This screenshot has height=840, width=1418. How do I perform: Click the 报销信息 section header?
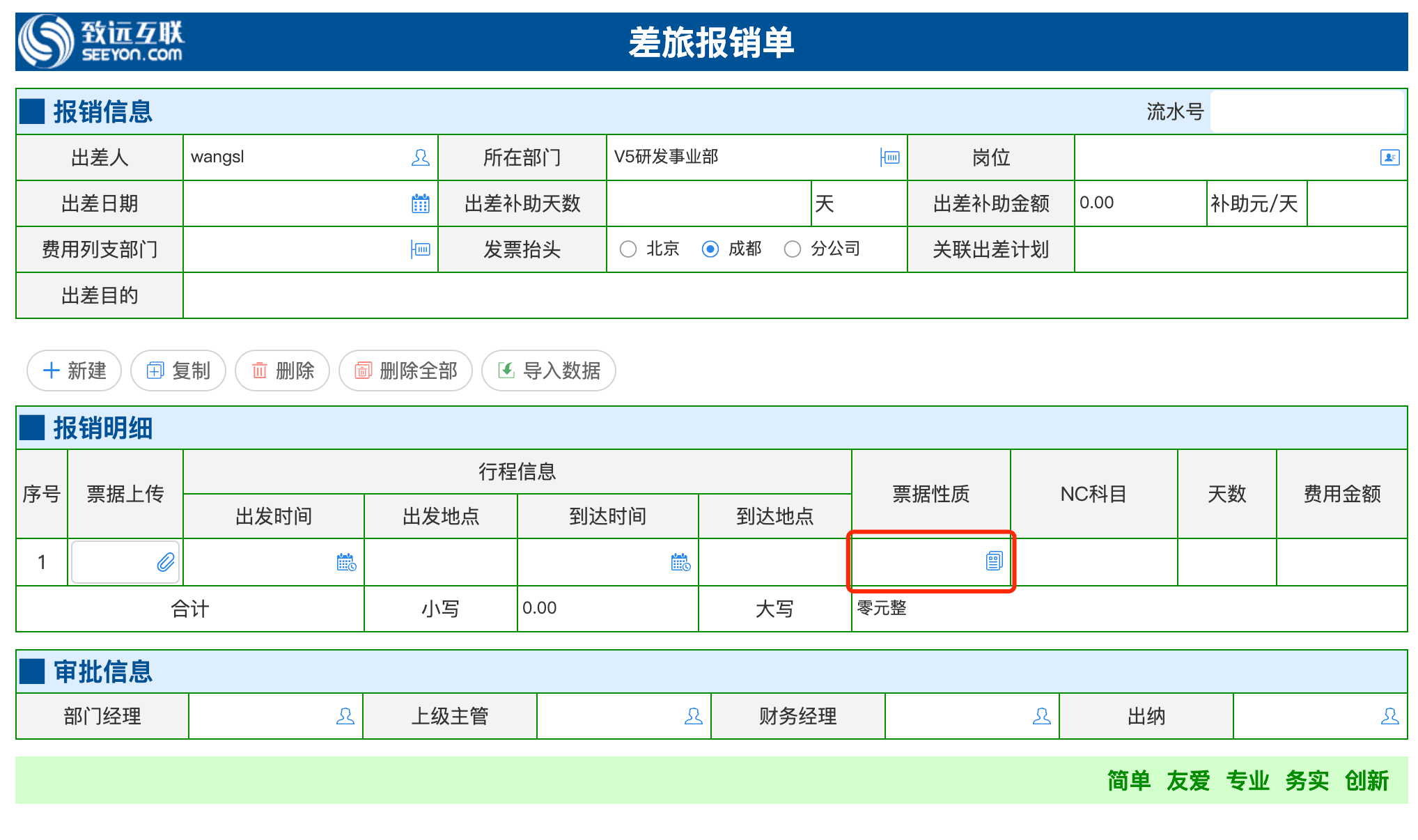103,111
